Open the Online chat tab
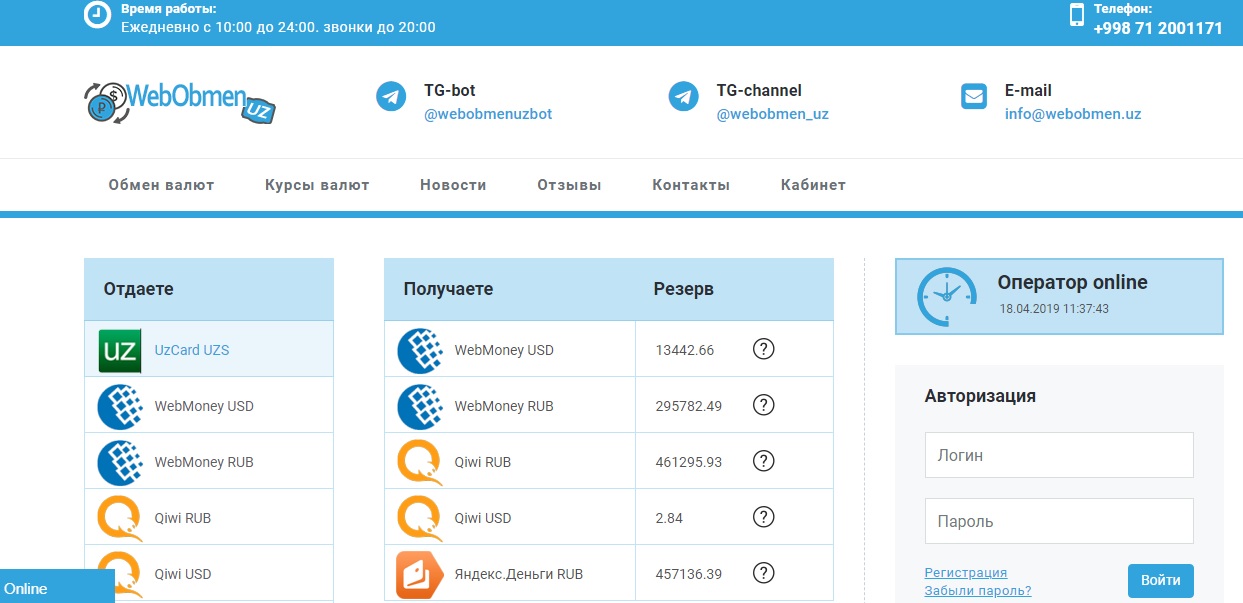Viewport: 1243px width, 603px height. 57,587
